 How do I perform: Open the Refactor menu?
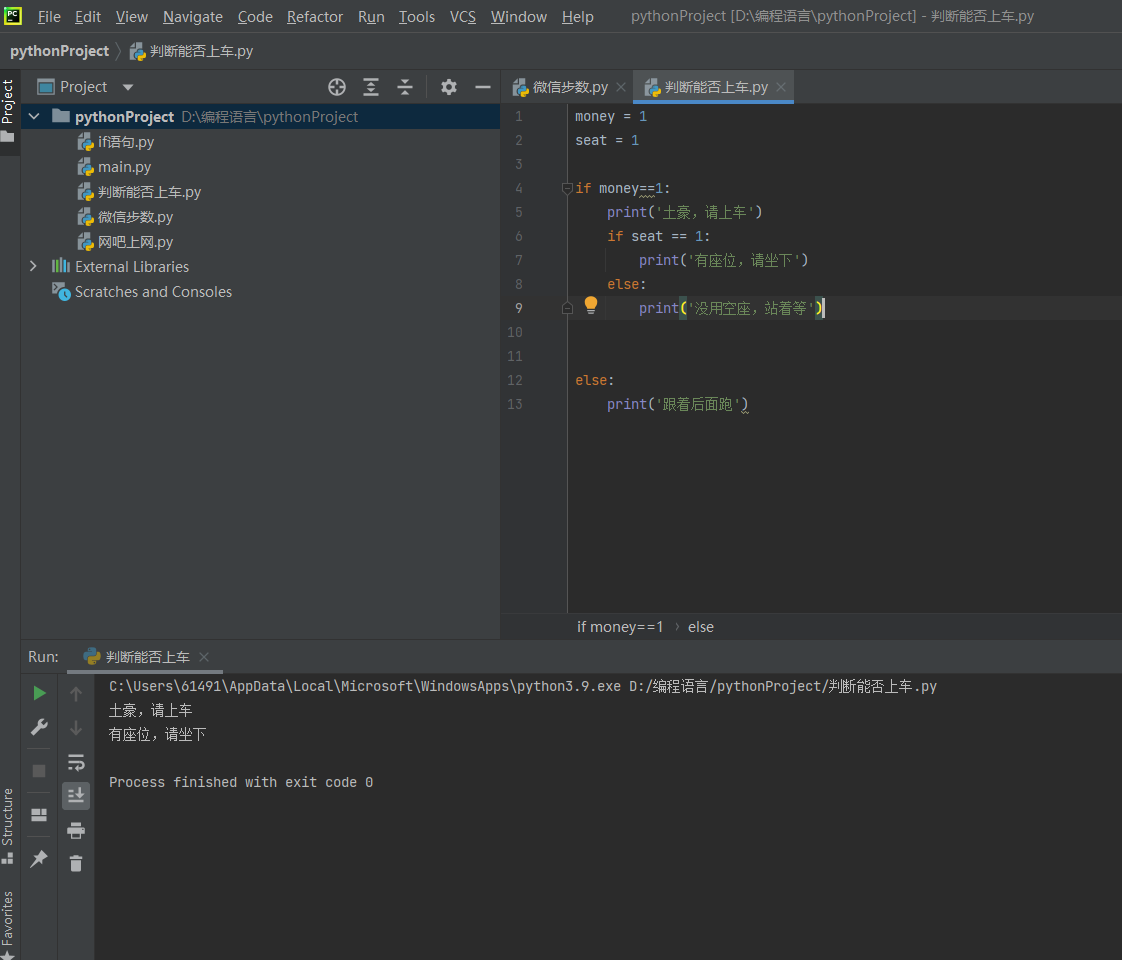pyautogui.click(x=315, y=16)
